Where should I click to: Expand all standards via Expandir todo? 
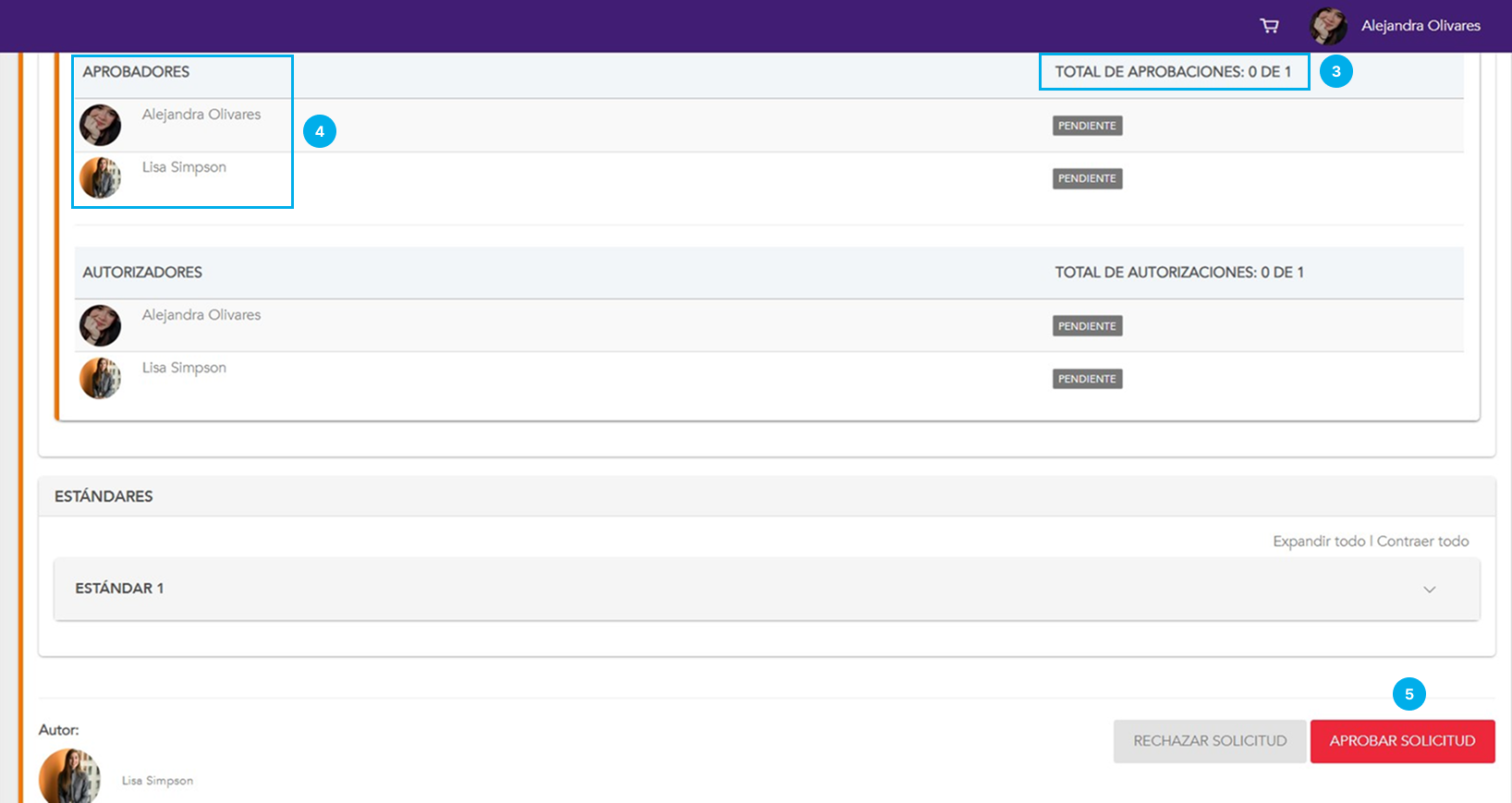(x=1318, y=541)
